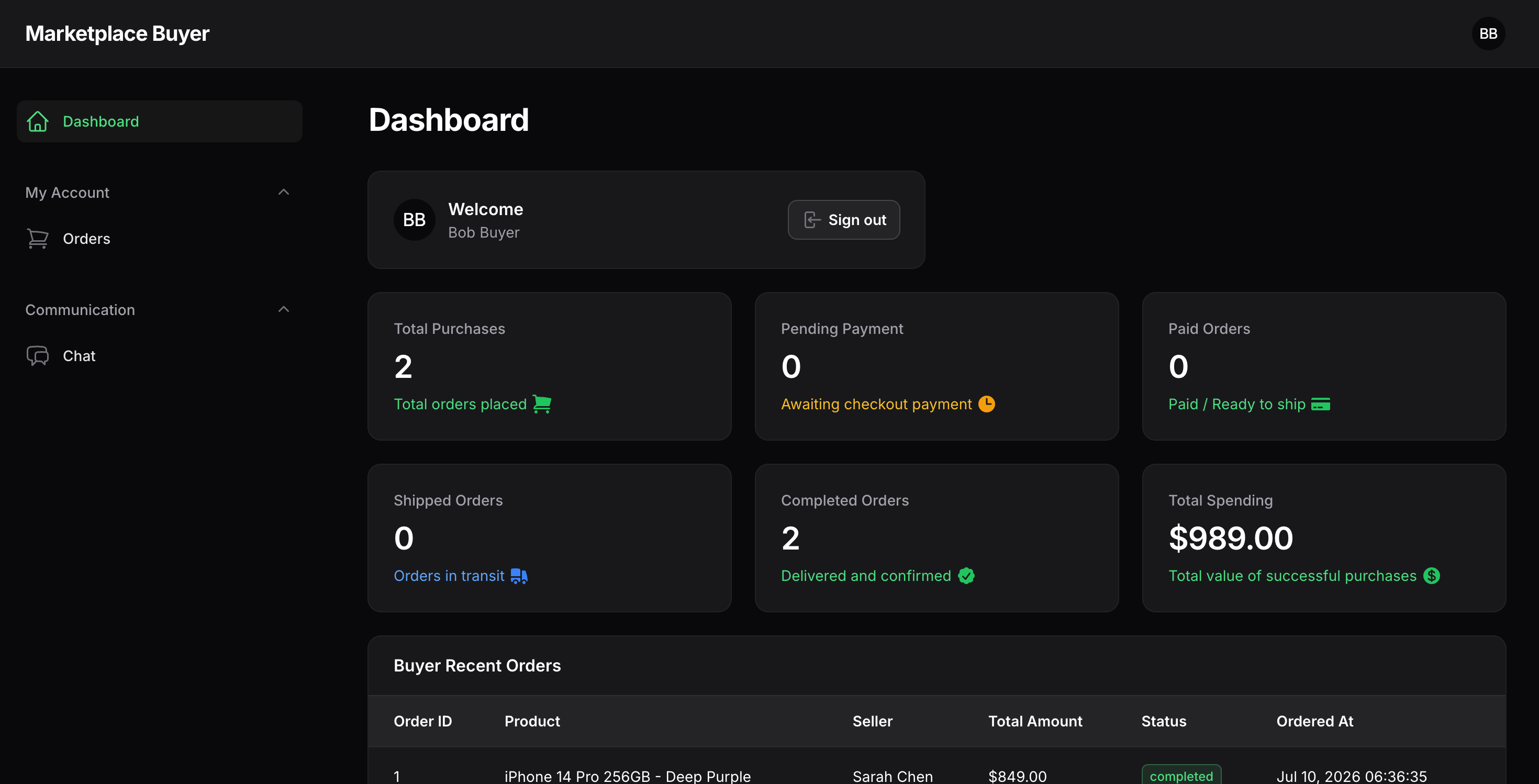1539x784 pixels.
Task: Click seller name Sarah Chen
Action: click(892, 776)
